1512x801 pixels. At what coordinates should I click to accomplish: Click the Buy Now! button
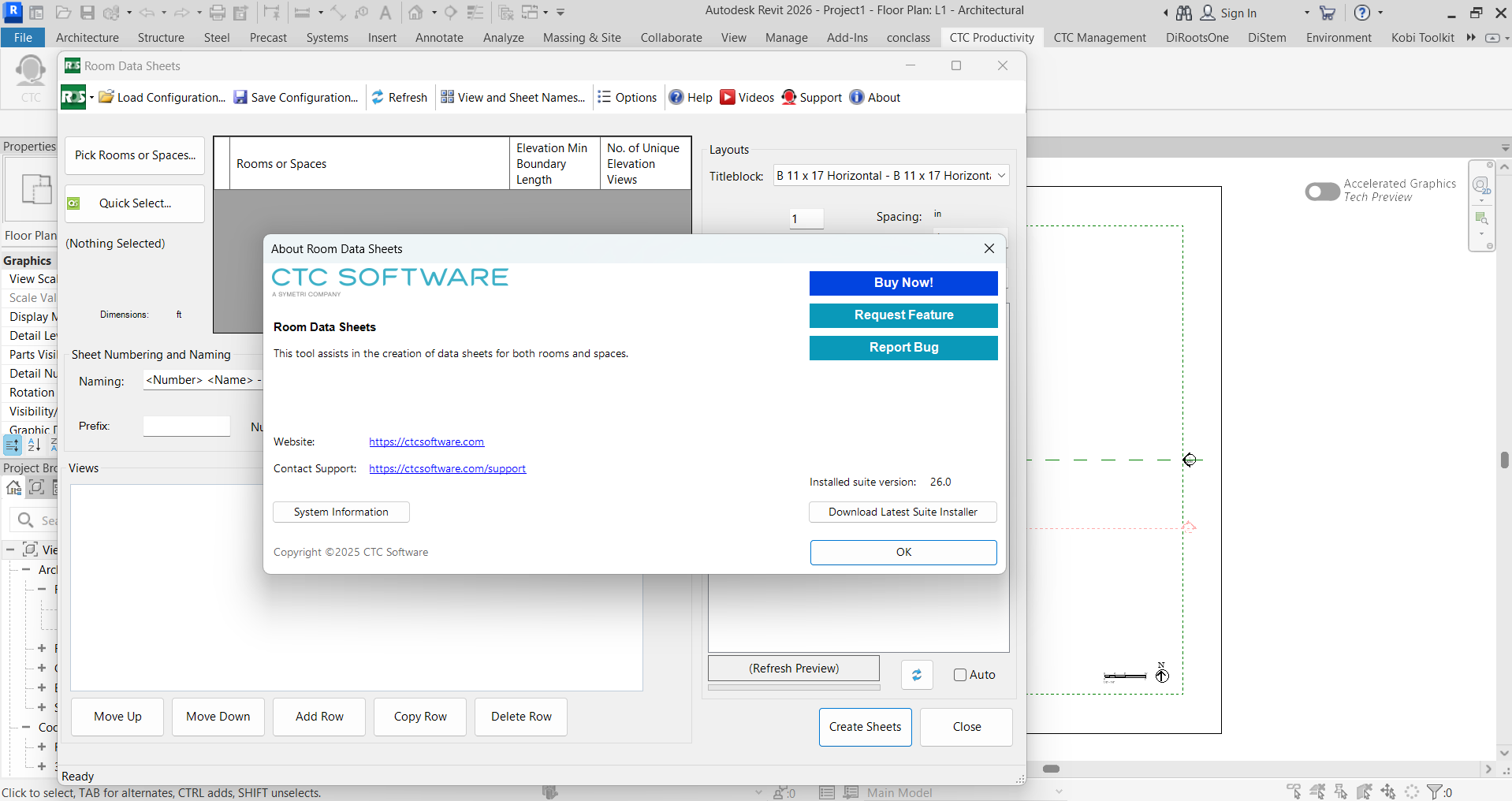coord(903,283)
